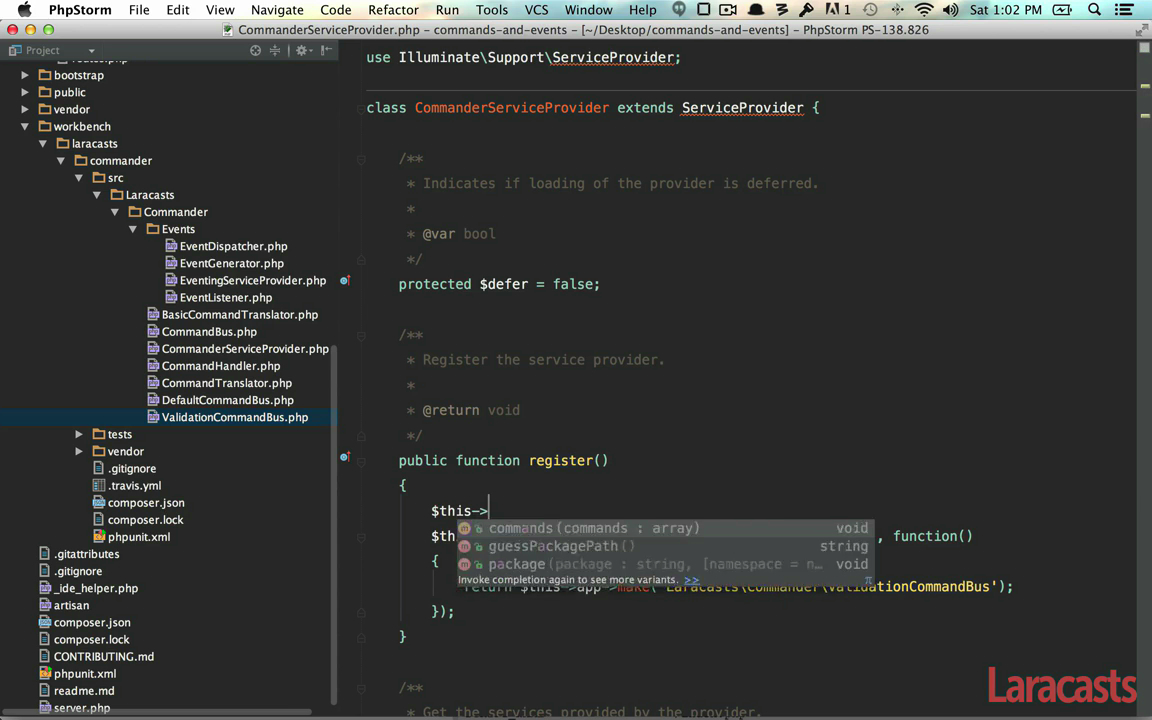Expand the tests folder
The image size is (1152, 720).
click(x=79, y=434)
